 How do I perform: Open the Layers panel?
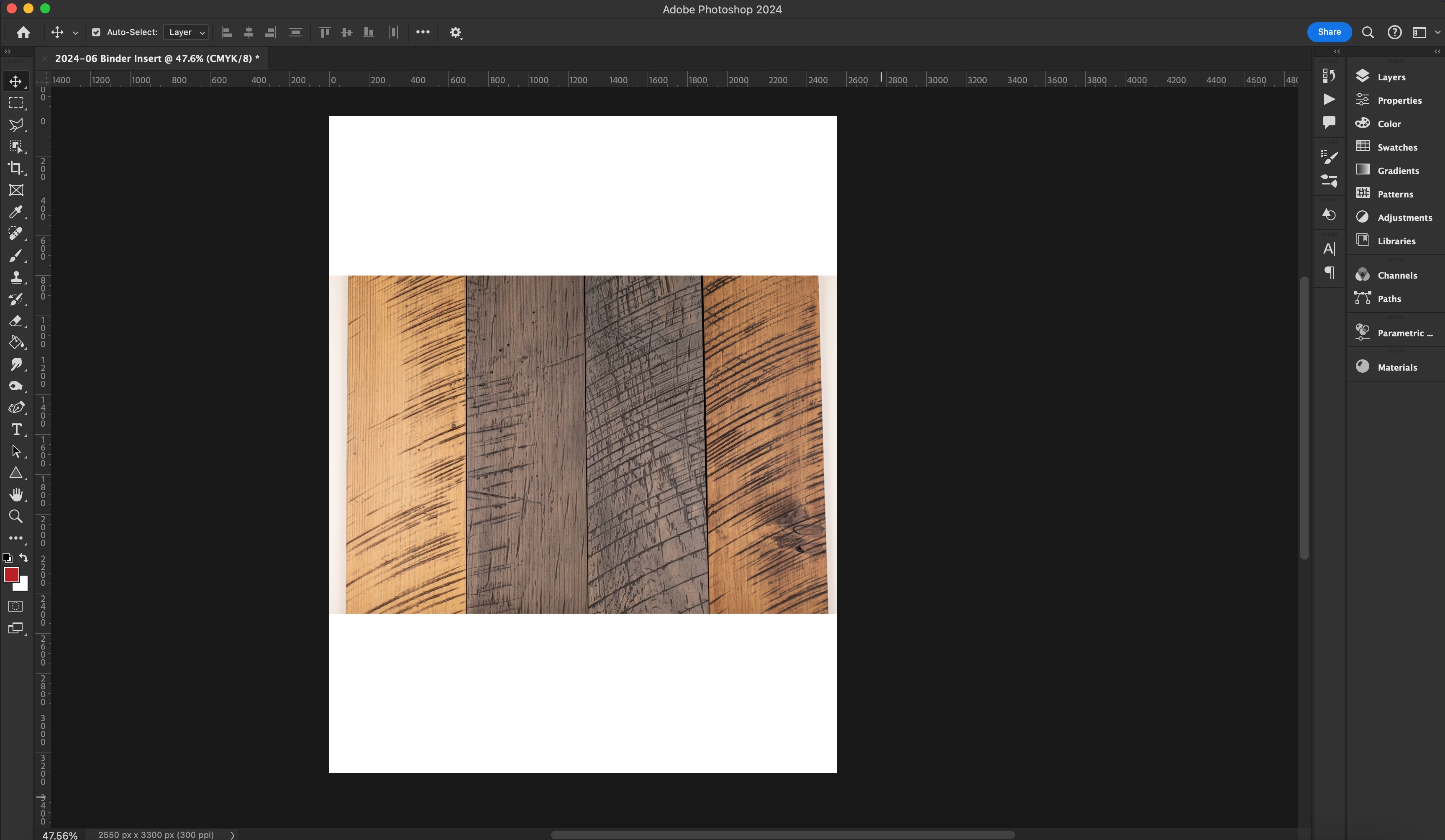[x=1391, y=77]
